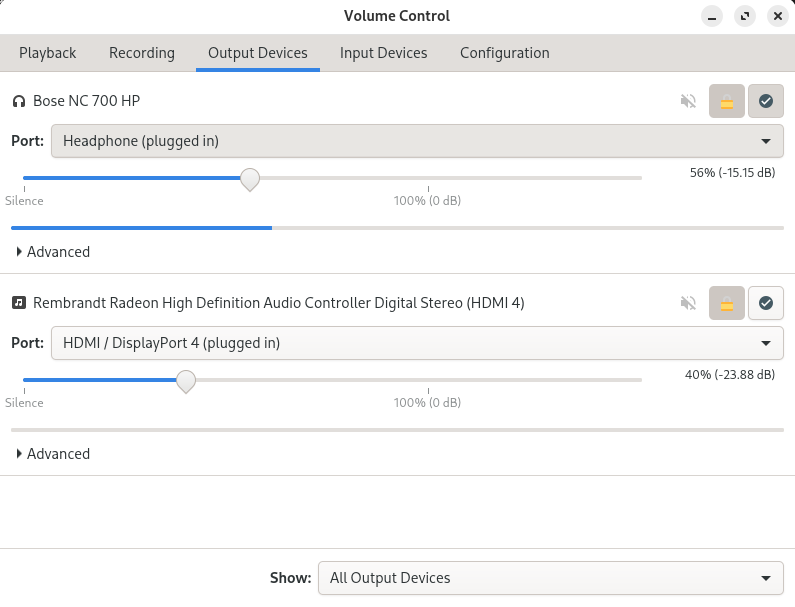Expand Advanced options for Bose NC 700 HP

coord(54,252)
